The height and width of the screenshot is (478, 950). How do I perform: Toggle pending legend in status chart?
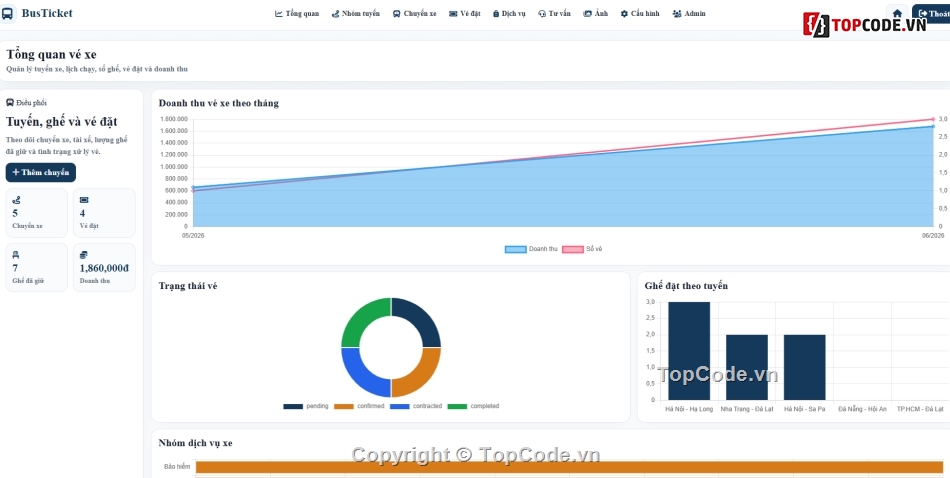(x=306, y=407)
